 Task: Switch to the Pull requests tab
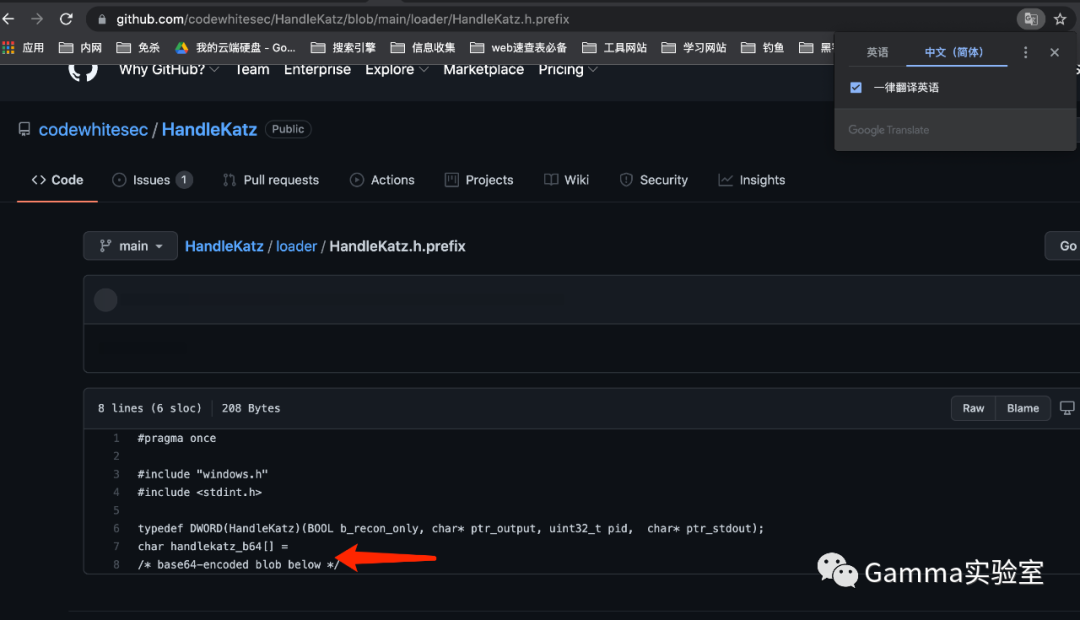(x=271, y=180)
